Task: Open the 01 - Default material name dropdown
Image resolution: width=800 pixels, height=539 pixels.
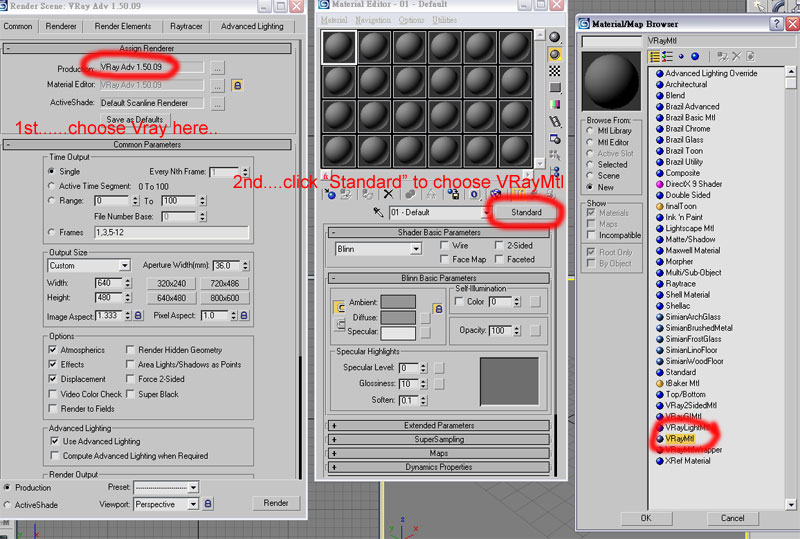Action: pyautogui.click(x=484, y=212)
